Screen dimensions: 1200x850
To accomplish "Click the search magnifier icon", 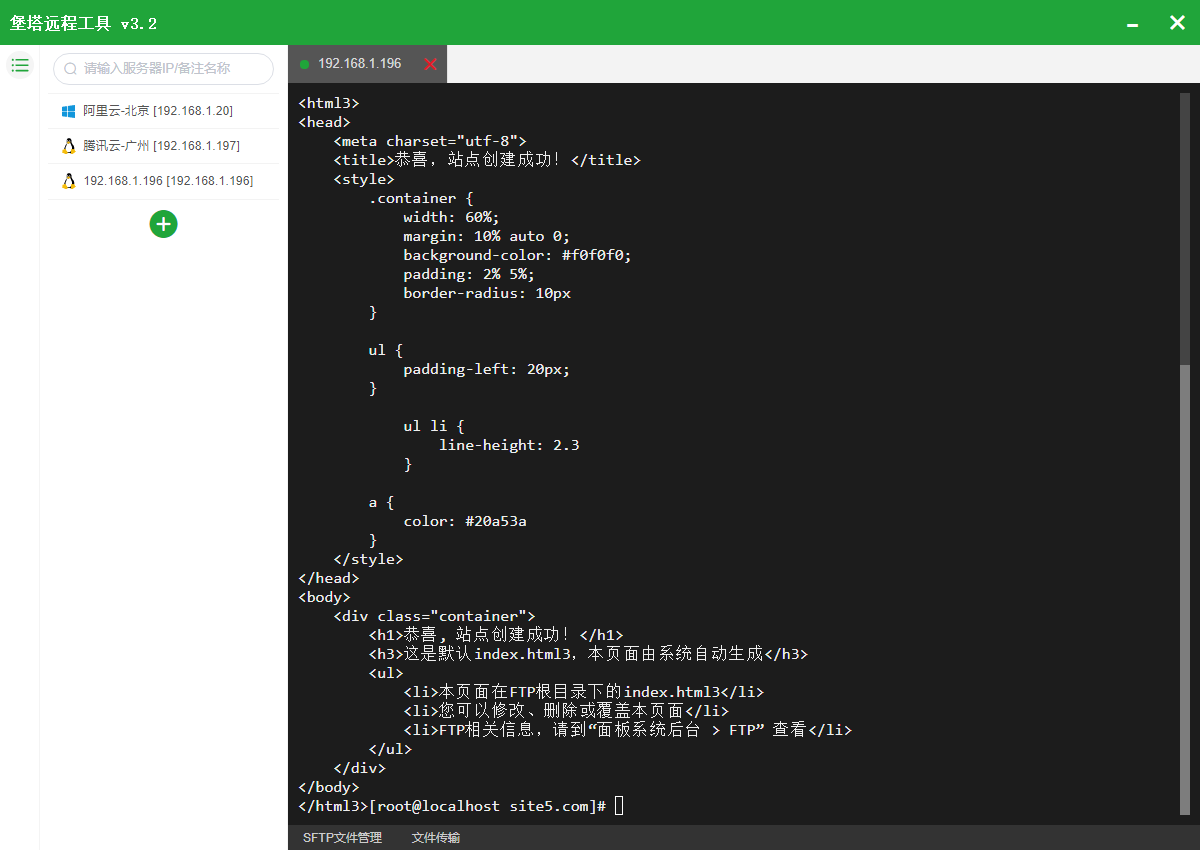I will coord(71,69).
